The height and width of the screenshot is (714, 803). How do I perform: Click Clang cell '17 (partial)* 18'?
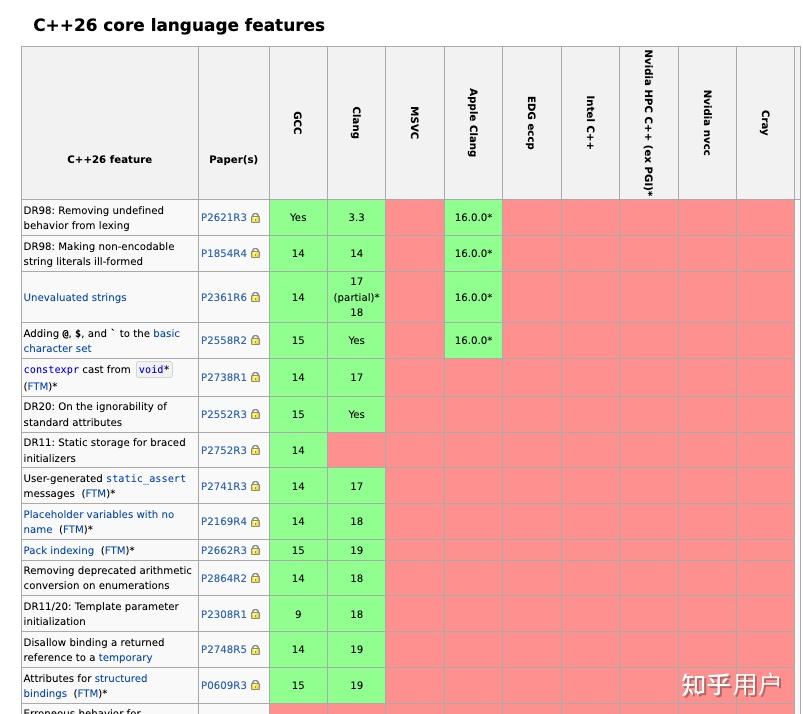point(356,297)
